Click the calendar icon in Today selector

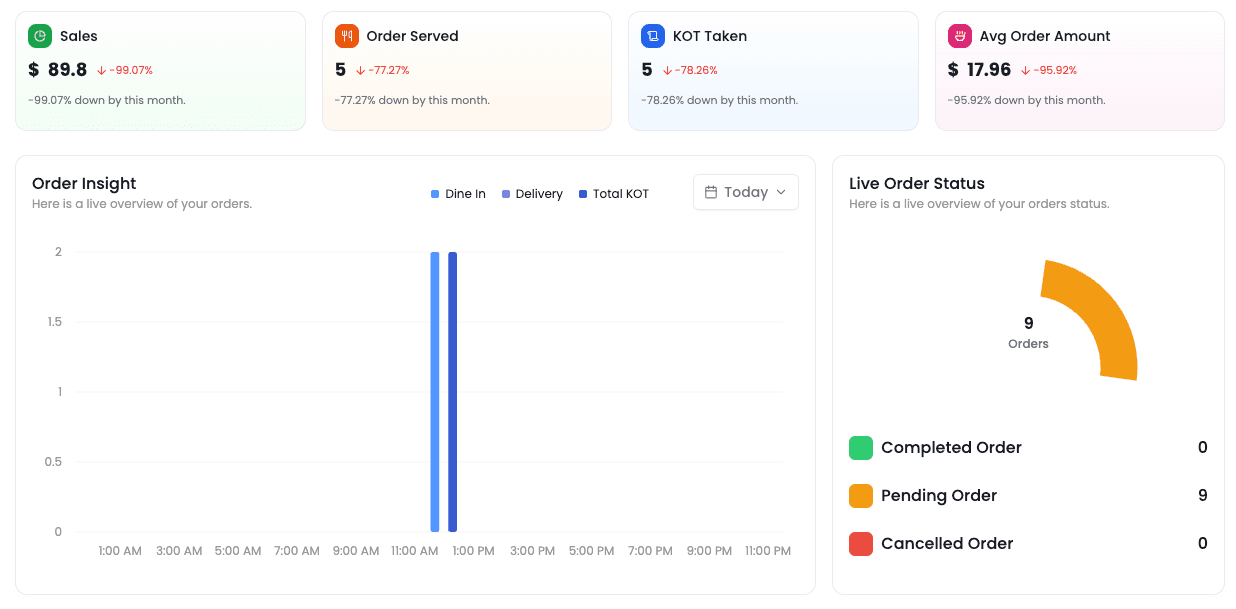coord(711,192)
